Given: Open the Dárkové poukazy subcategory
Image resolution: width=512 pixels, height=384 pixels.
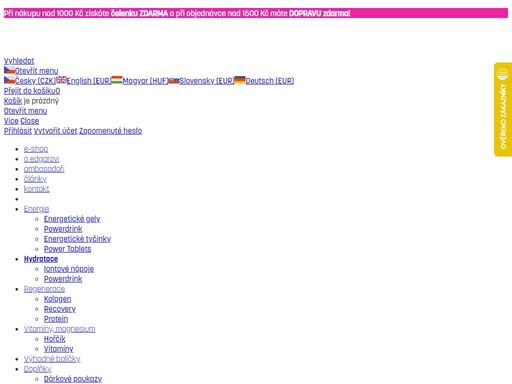Looking at the screenshot, I should pos(73,379).
